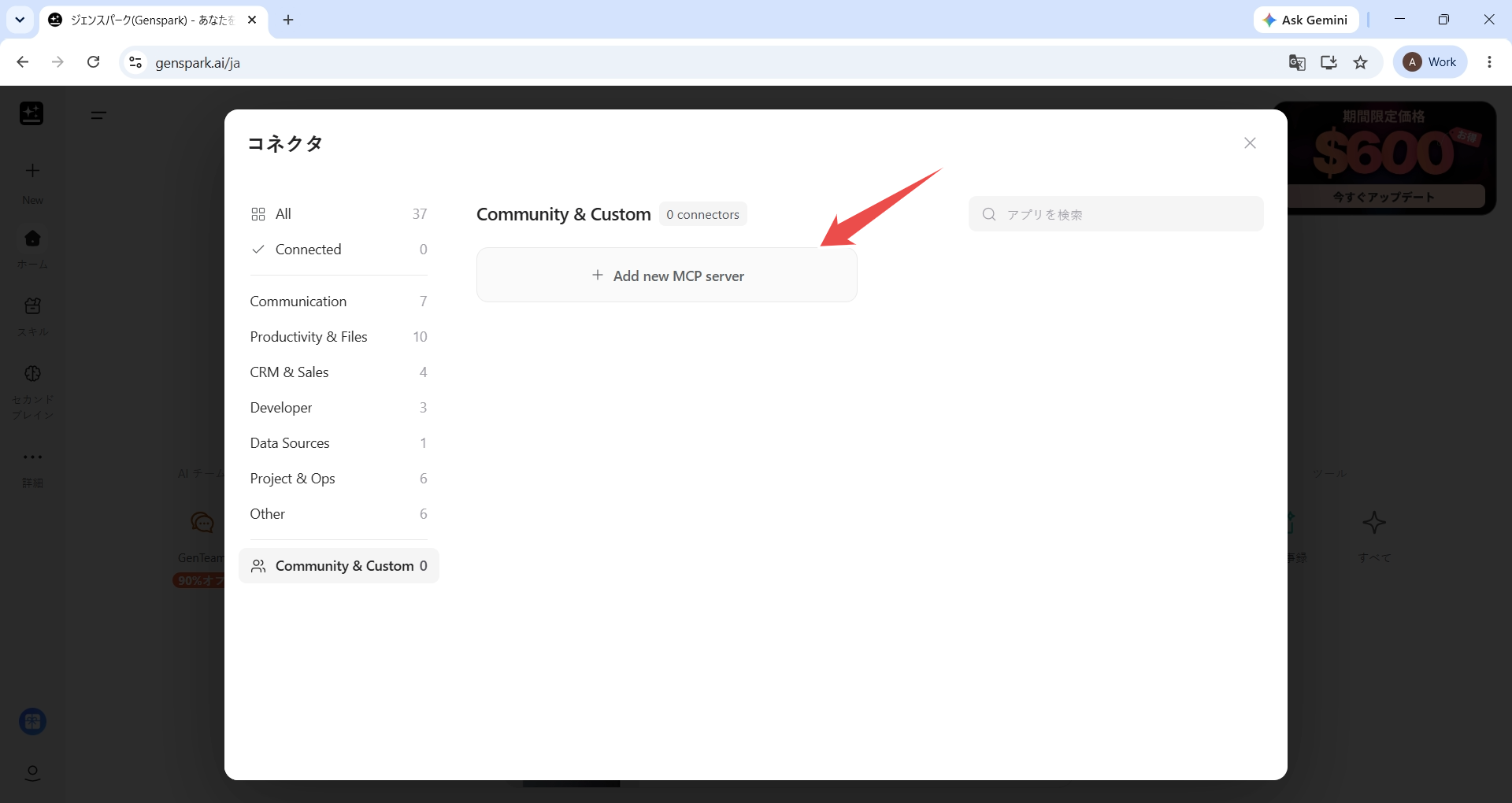Screen dimensions: 1512x803
Task: Show Connected connectors list
Action: pyautogui.click(x=339, y=250)
